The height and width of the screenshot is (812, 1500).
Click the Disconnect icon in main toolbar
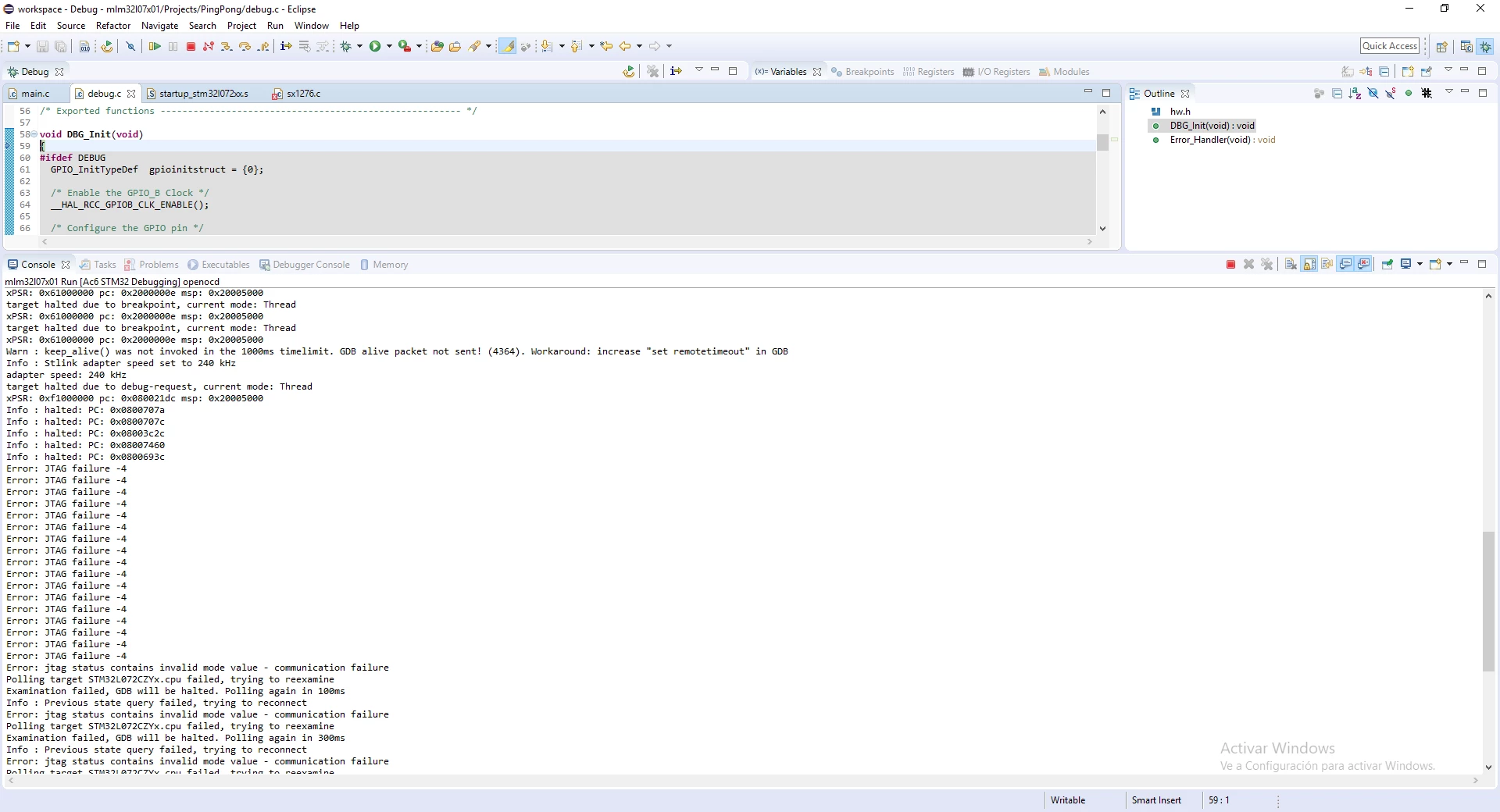coord(209,47)
